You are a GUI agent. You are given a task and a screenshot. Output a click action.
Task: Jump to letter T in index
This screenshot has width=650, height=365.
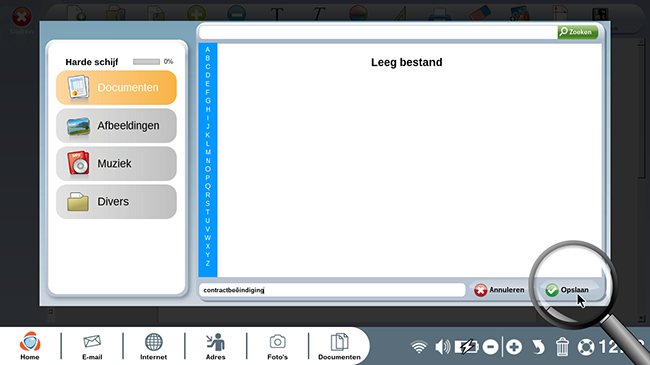coord(208,212)
